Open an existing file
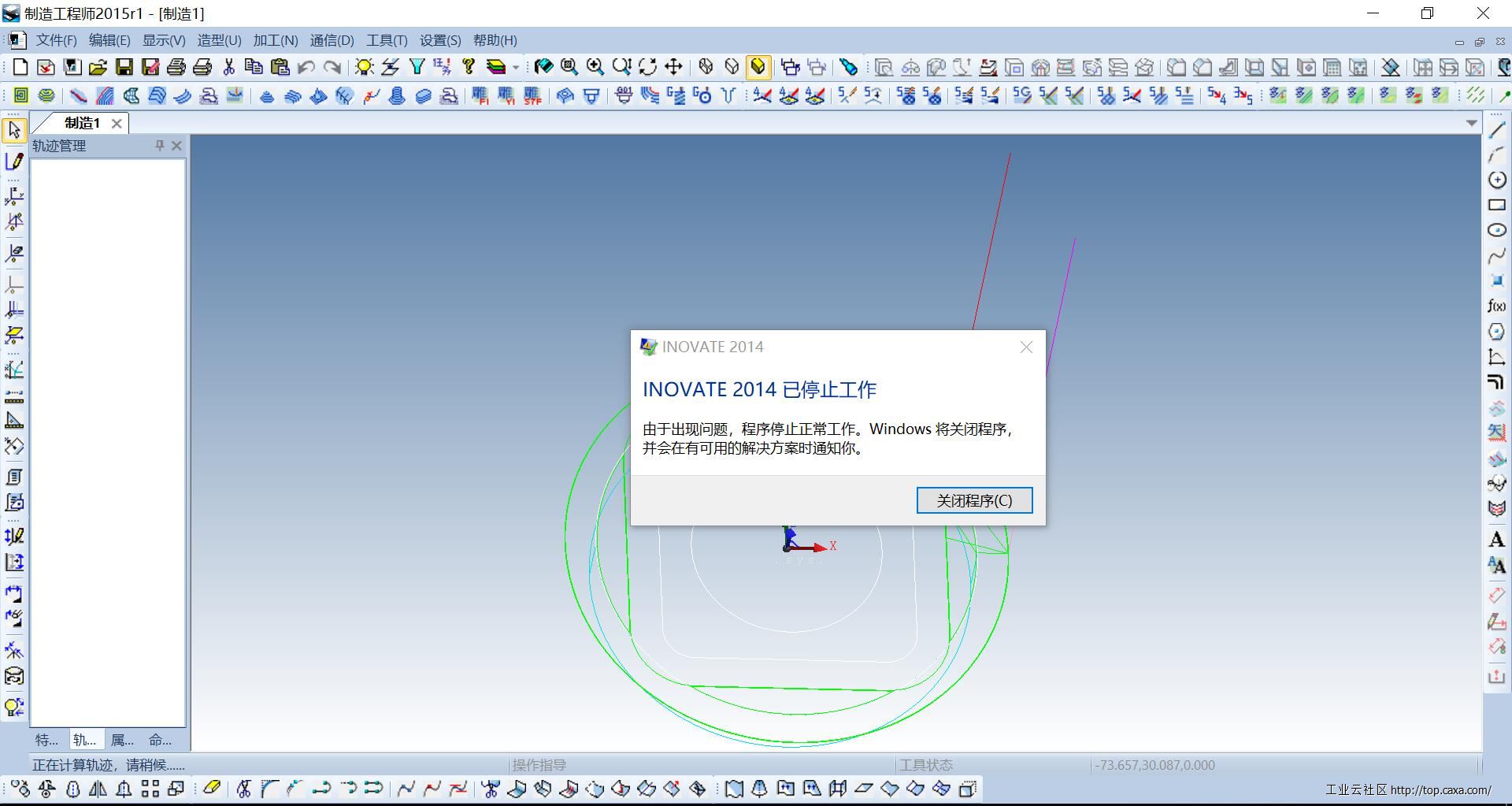The height and width of the screenshot is (806, 1512). (x=98, y=67)
